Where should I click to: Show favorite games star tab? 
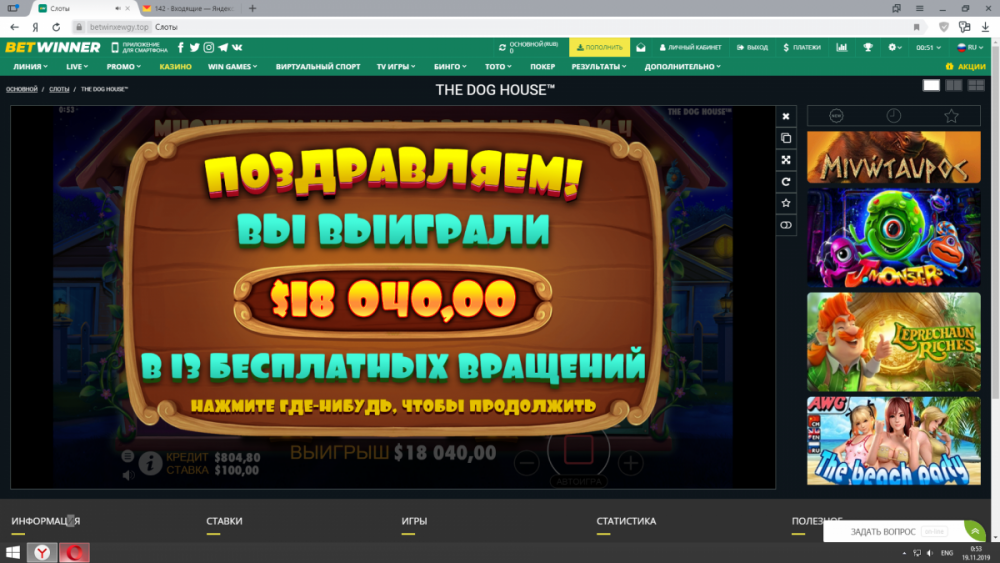(x=952, y=115)
